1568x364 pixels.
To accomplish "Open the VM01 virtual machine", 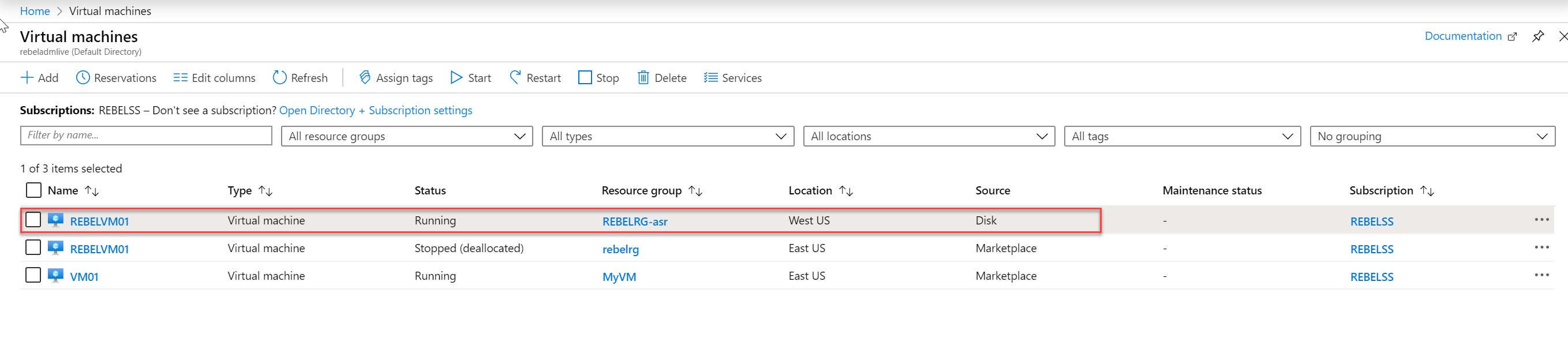I will [84, 277].
